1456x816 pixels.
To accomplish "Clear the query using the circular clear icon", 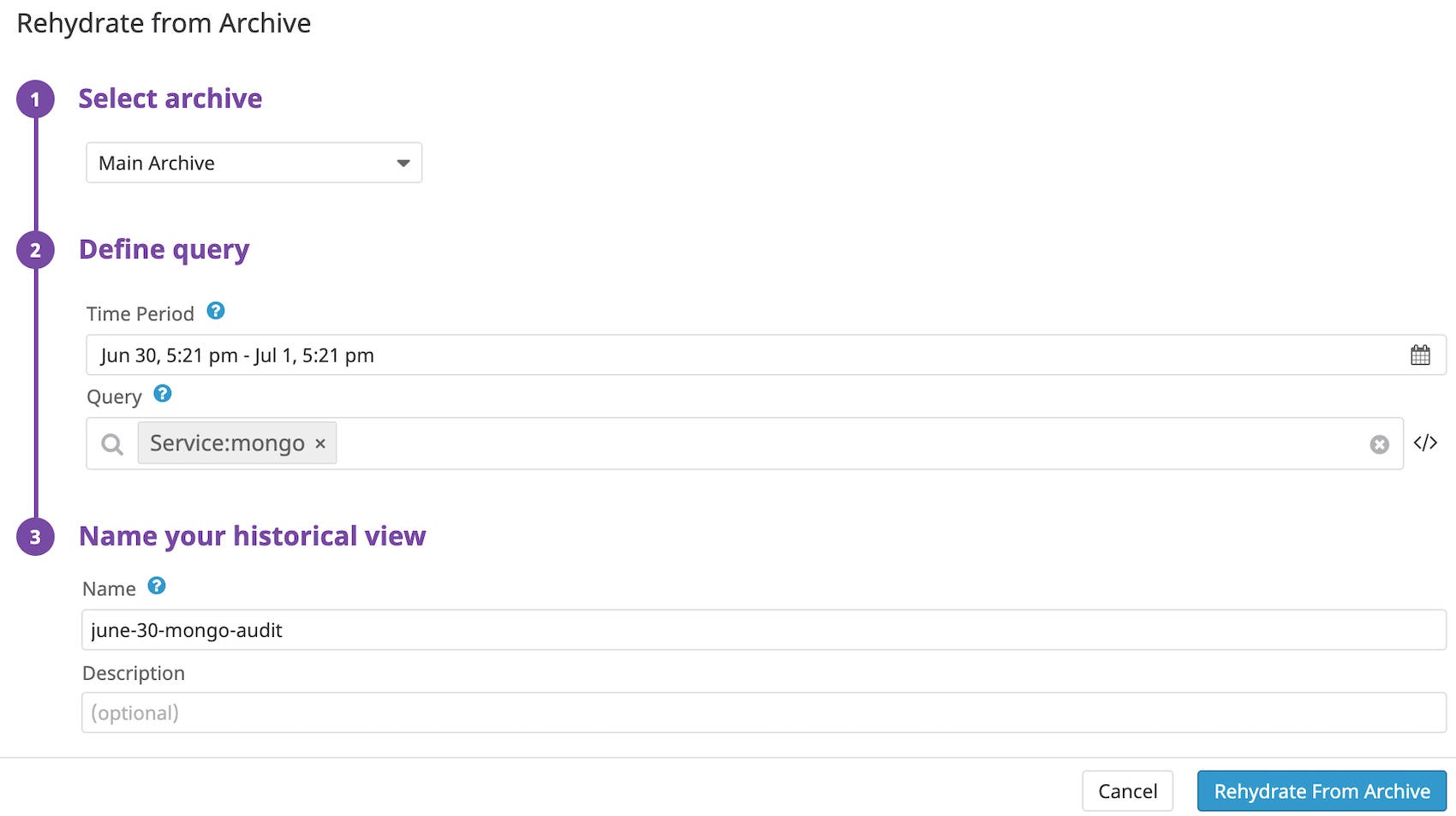I will coord(1379,444).
